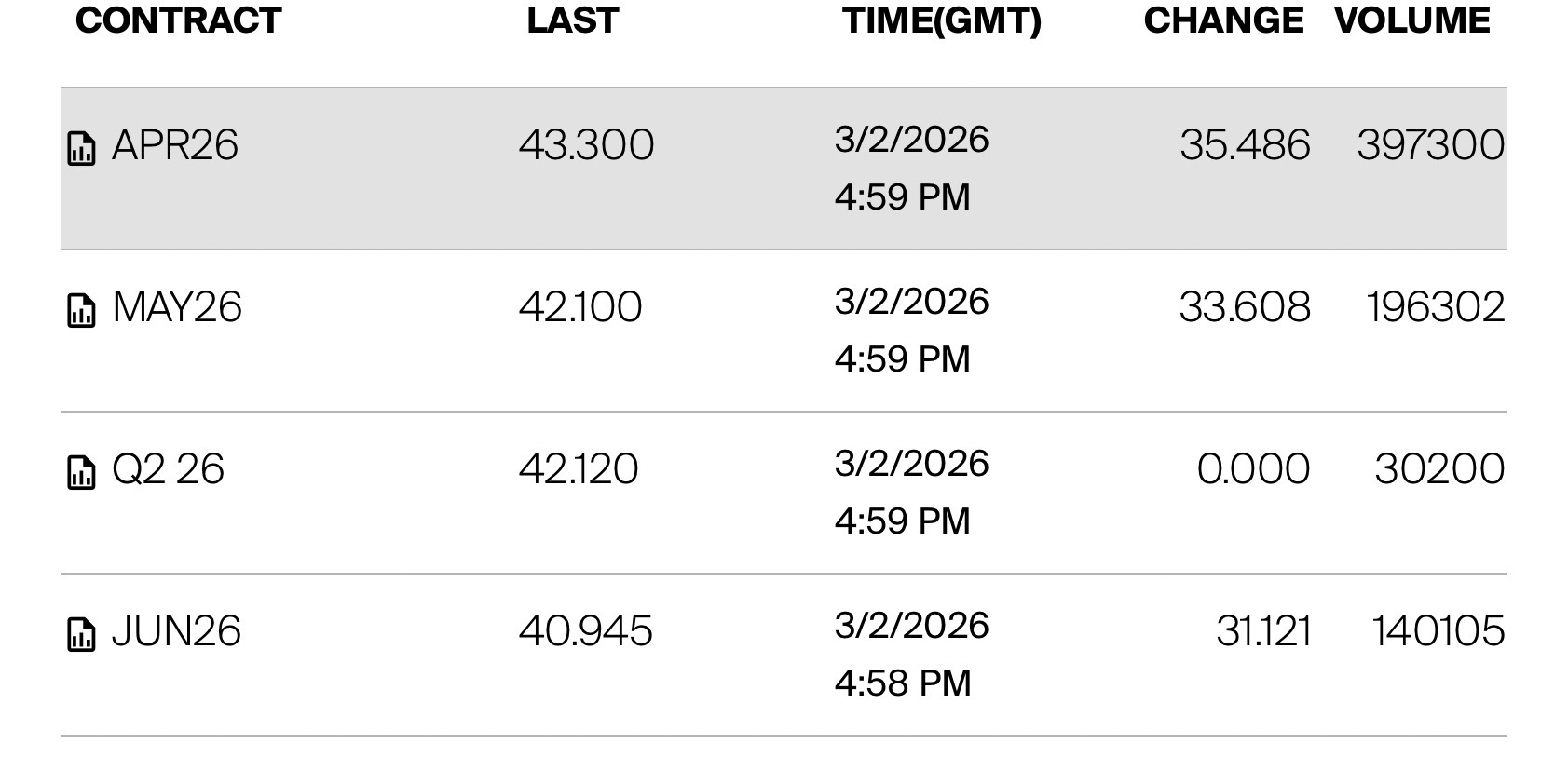Image resolution: width=1568 pixels, height=771 pixels.
Task: Select the Q2 26 contract name
Action: tap(168, 469)
